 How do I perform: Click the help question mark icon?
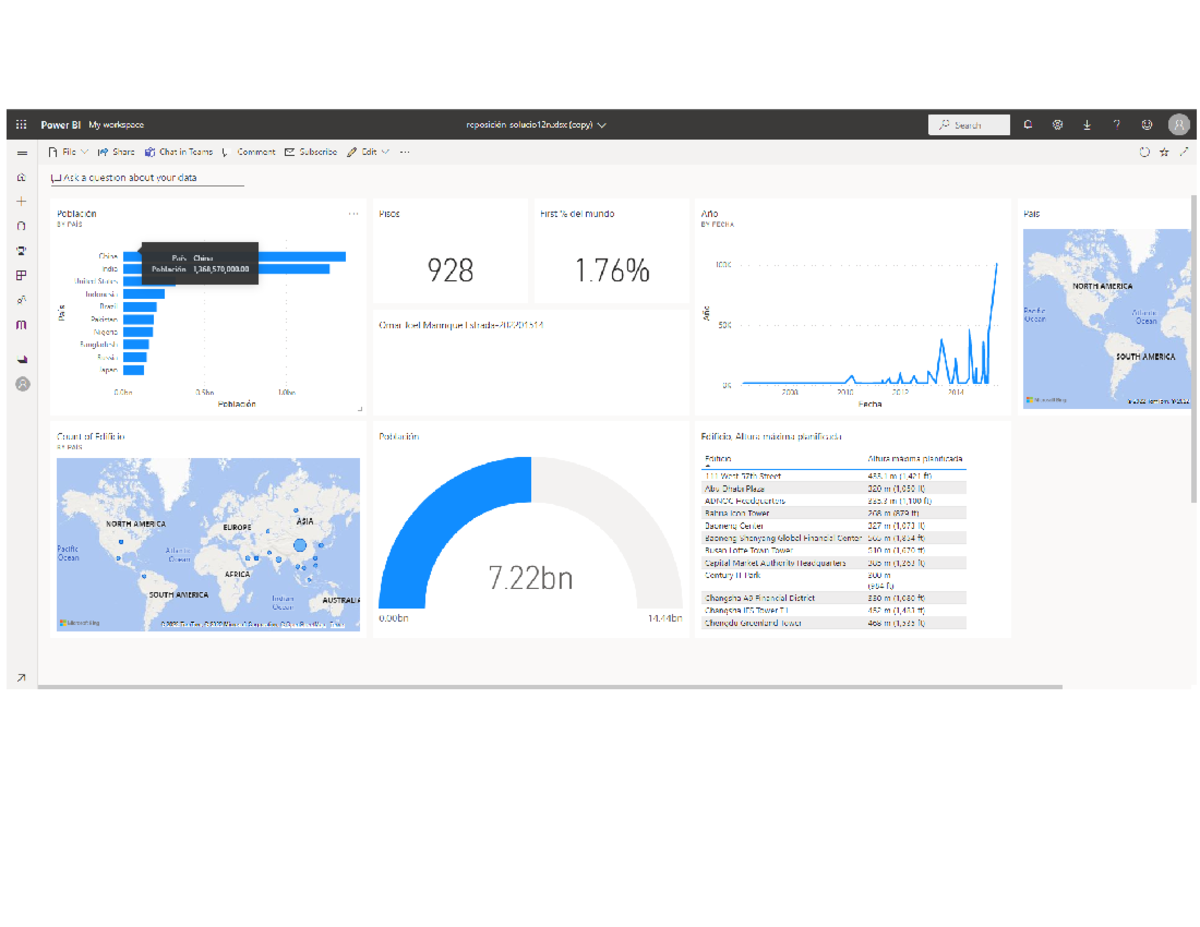[x=1118, y=124]
